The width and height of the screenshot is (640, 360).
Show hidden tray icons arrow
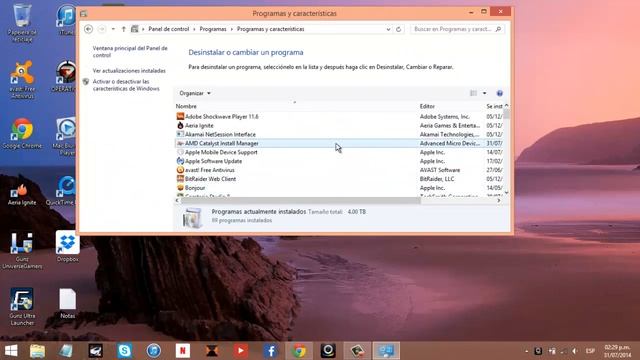527,351
